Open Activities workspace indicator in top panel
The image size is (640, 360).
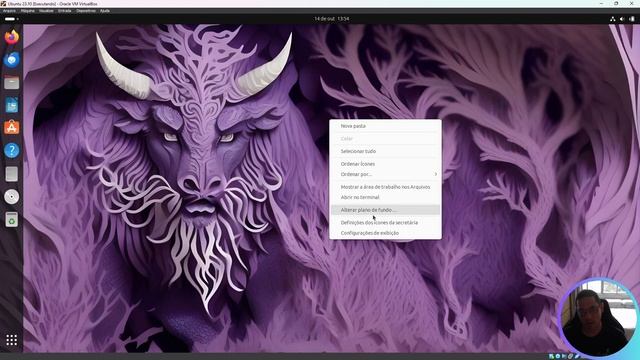click(x=11, y=19)
